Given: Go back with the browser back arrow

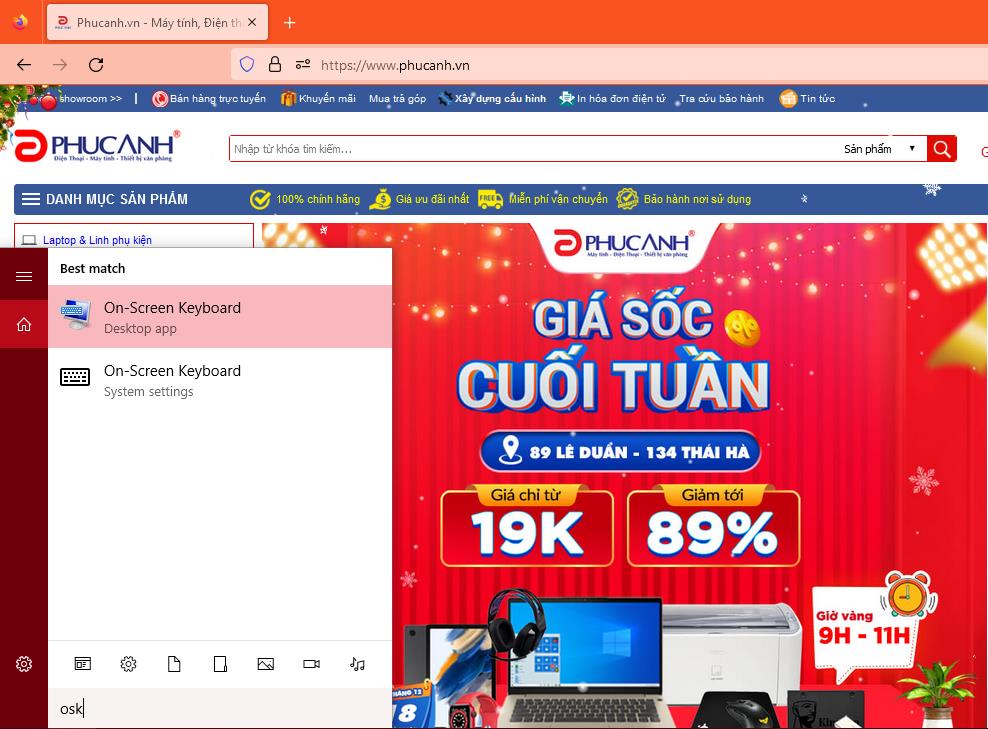Looking at the screenshot, I should [x=24, y=64].
